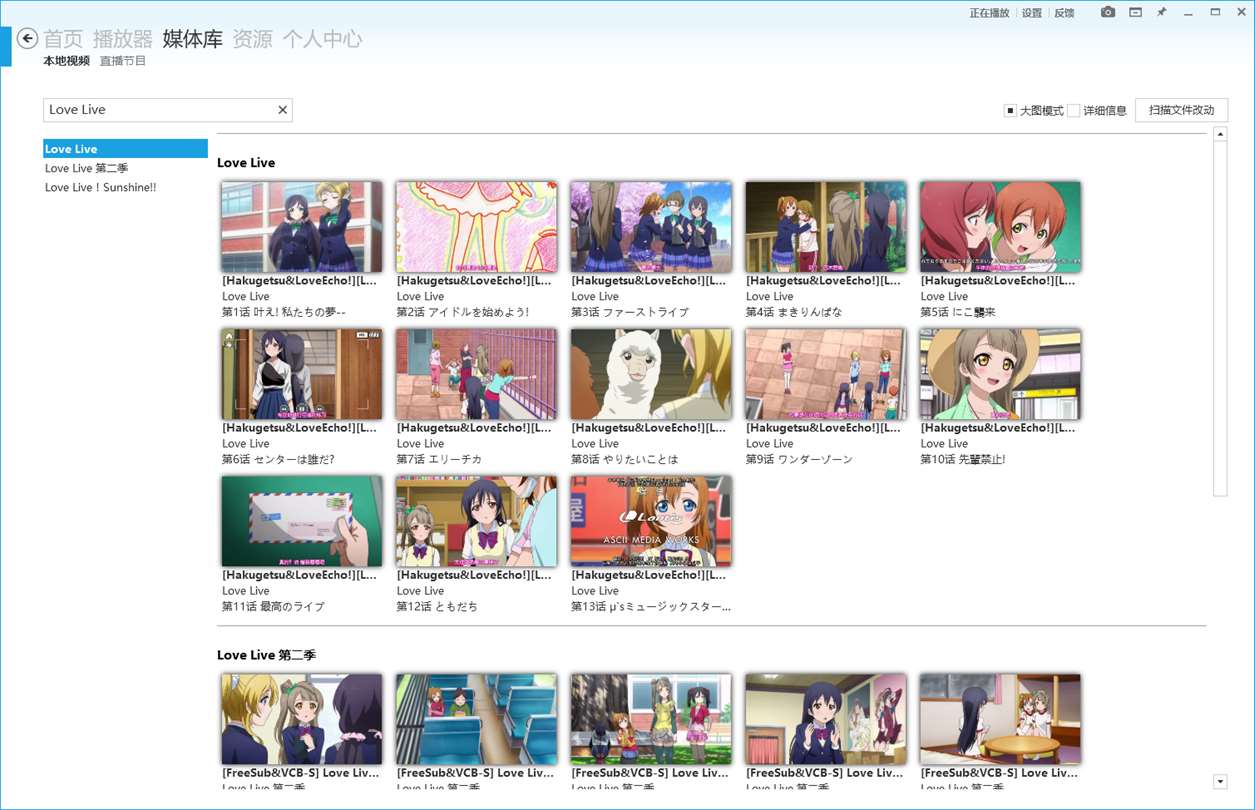Switch to mini mode icon
Screen dimensions: 1255x810
(1135, 12)
